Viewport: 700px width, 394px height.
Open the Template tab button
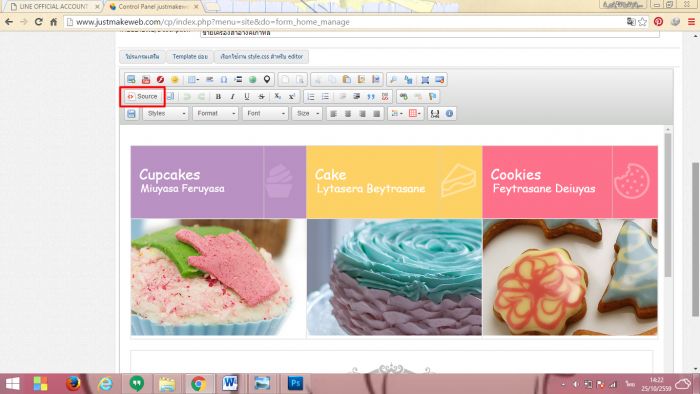[190, 57]
